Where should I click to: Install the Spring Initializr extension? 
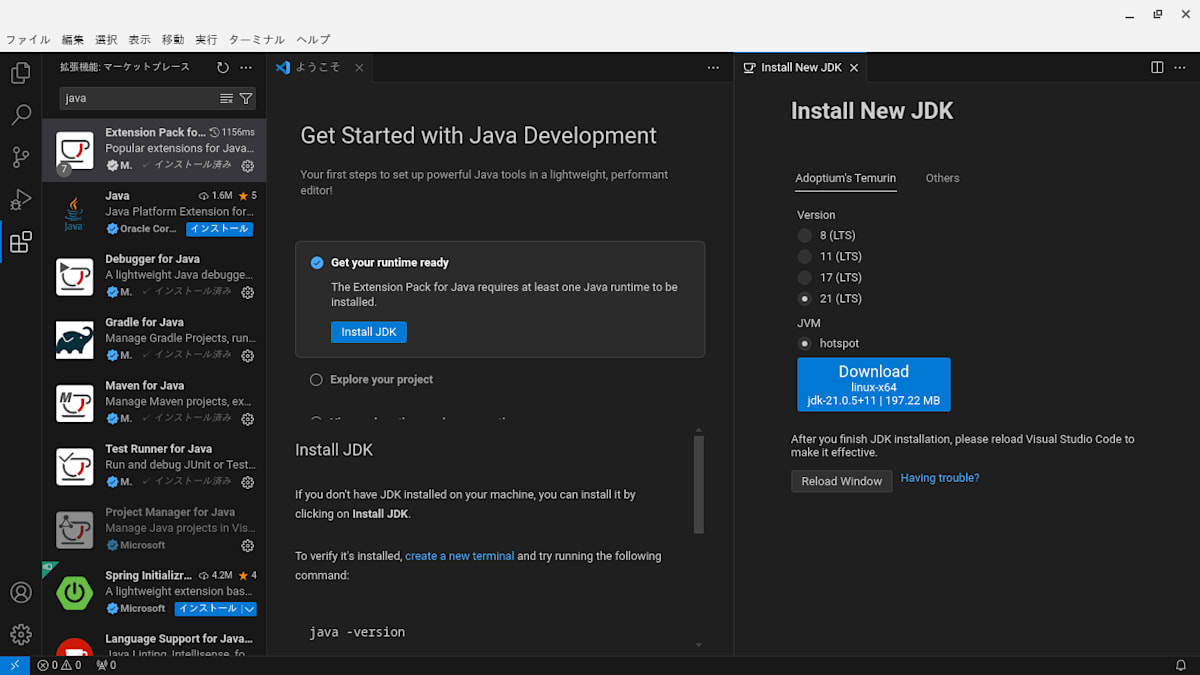pos(208,608)
